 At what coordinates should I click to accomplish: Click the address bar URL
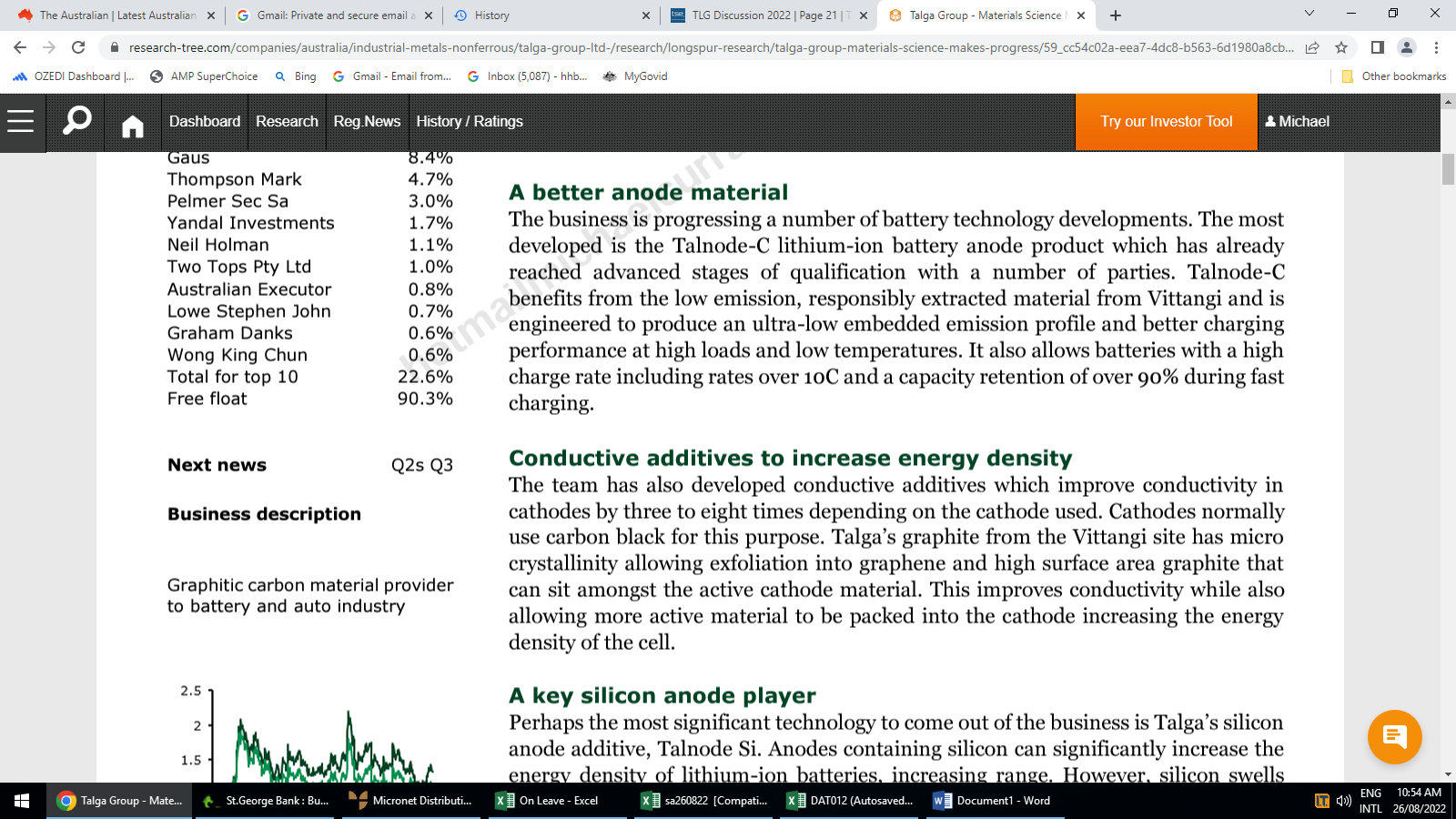point(710,47)
